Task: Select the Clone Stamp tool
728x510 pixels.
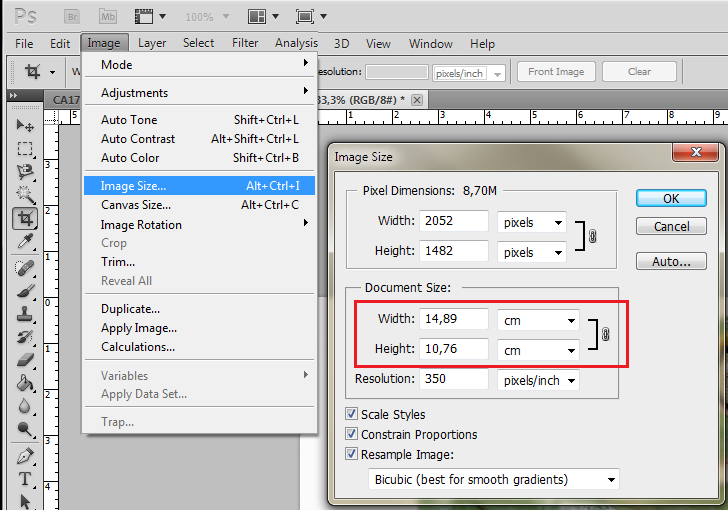Action: 25,313
